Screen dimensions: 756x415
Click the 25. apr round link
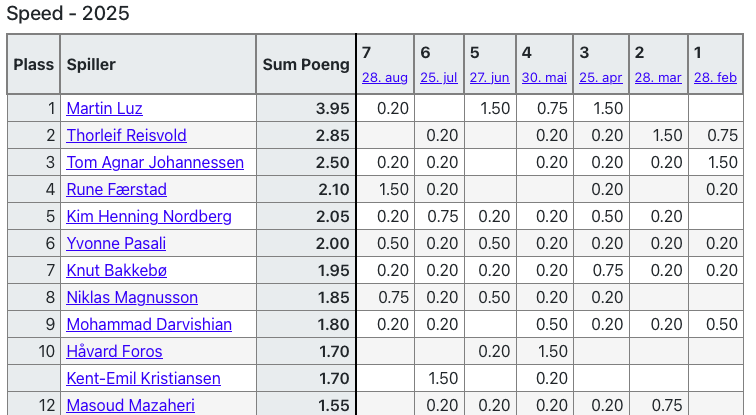pos(600,77)
